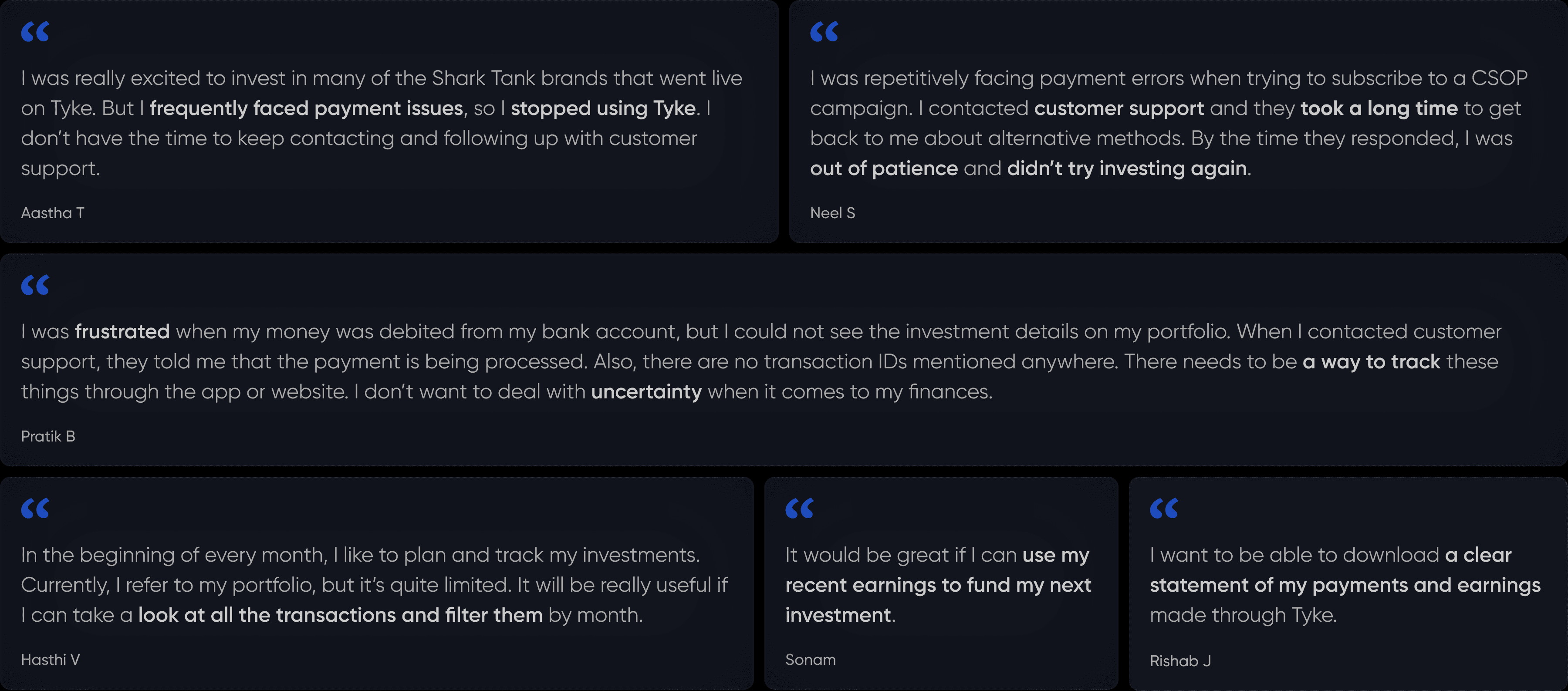Click the quote icon above Rishab J's testimonial
This screenshot has height=691, width=1568.
tap(1164, 508)
